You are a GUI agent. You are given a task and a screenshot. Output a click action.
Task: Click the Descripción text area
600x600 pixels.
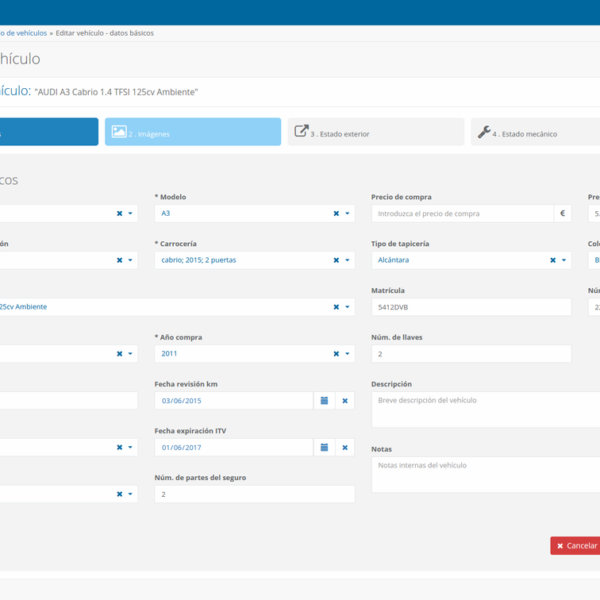485,408
